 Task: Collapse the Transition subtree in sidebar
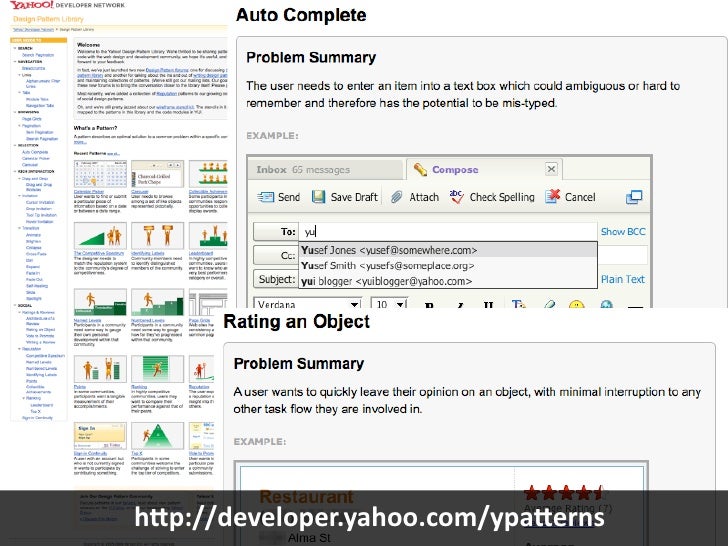[x=20, y=228]
